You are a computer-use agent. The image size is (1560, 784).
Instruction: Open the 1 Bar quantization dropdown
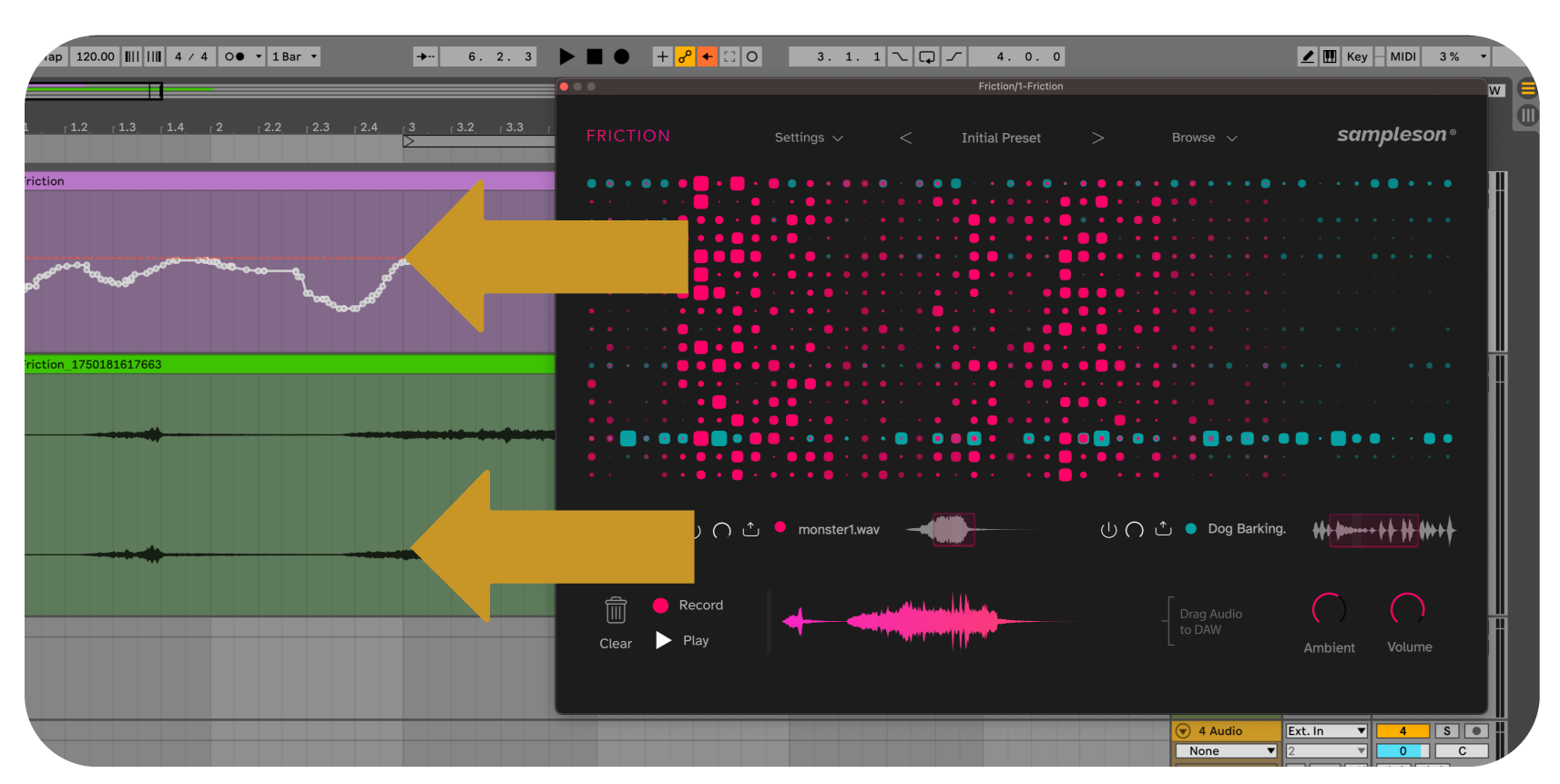click(294, 56)
